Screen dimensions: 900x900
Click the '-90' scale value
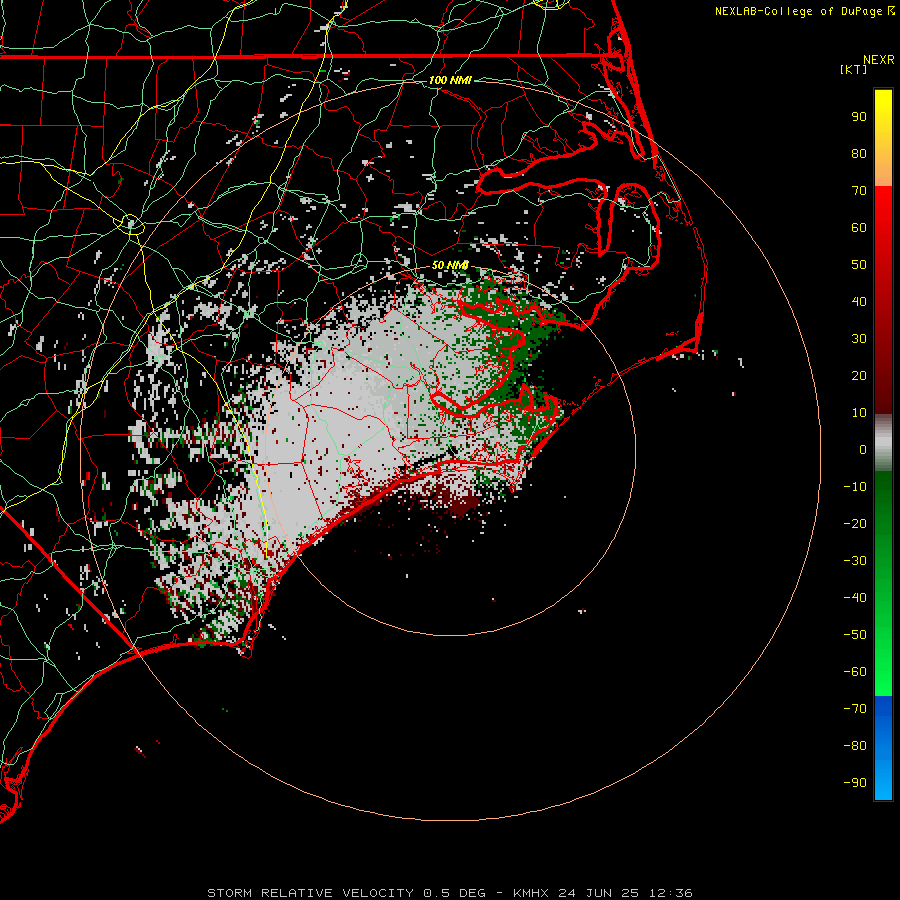tap(855, 783)
